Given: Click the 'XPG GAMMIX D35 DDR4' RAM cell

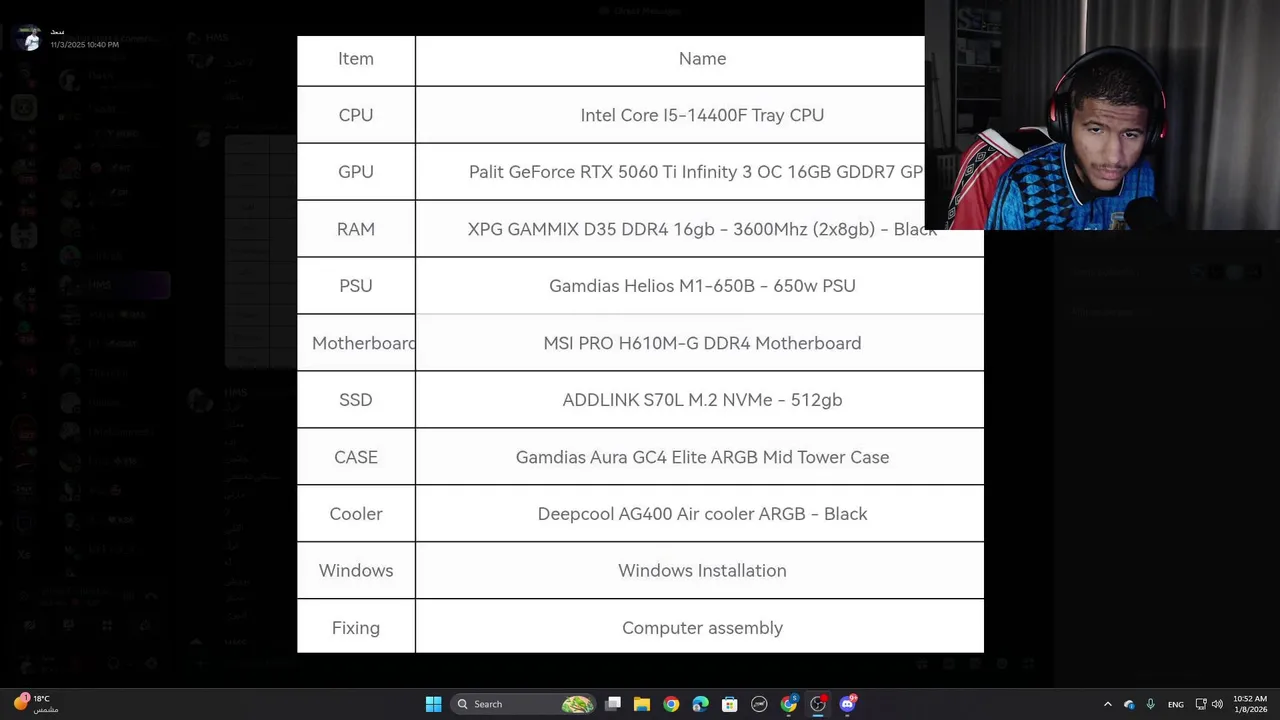Looking at the screenshot, I should tap(700, 229).
